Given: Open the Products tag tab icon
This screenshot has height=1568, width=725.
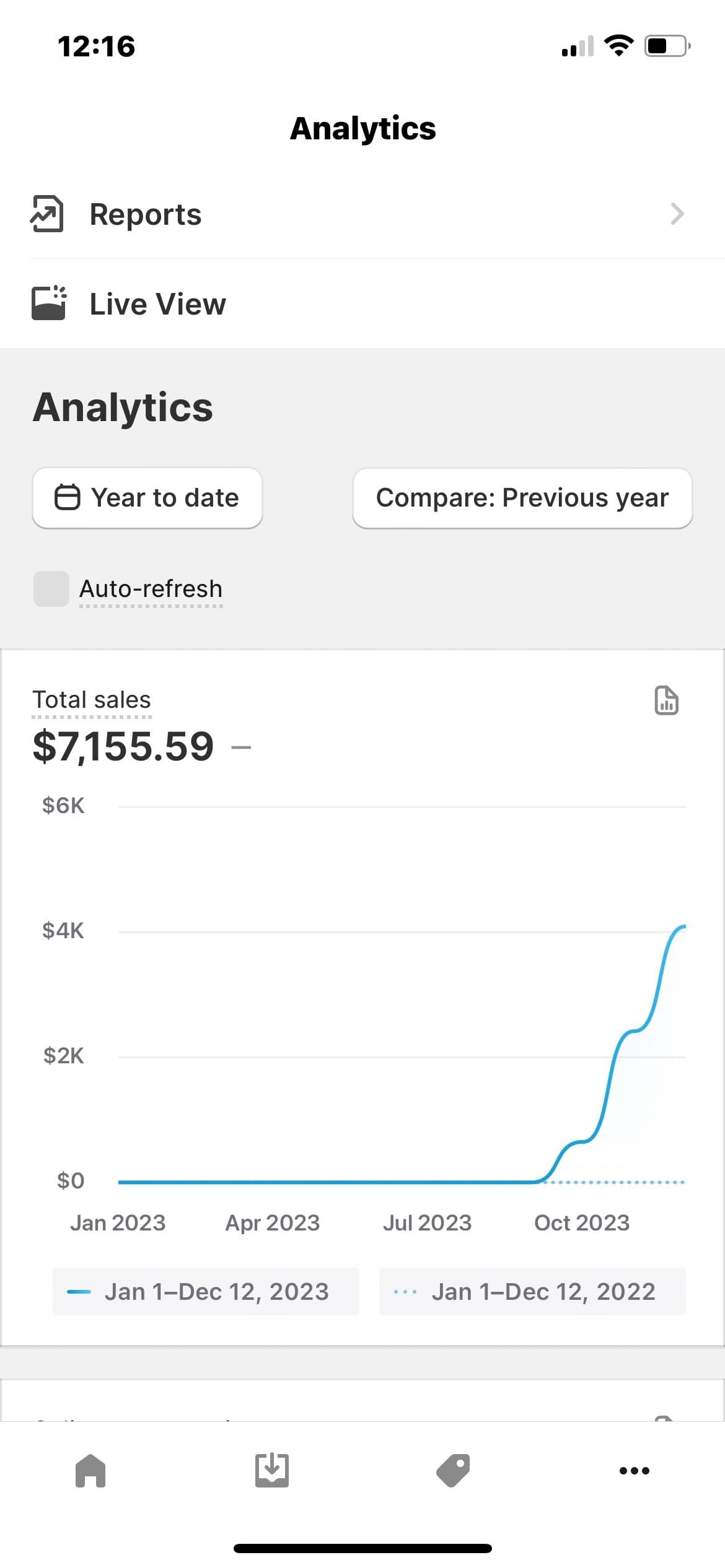Looking at the screenshot, I should [x=453, y=1470].
